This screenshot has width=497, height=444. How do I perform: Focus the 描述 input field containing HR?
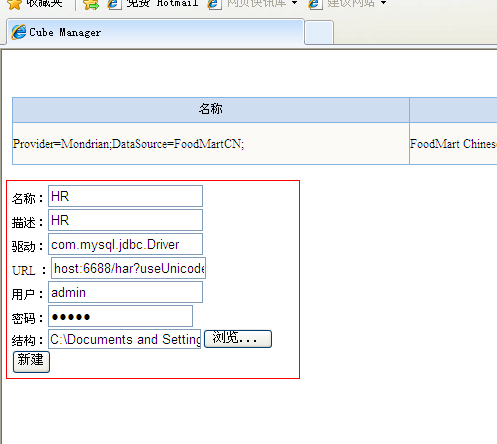(125, 220)
